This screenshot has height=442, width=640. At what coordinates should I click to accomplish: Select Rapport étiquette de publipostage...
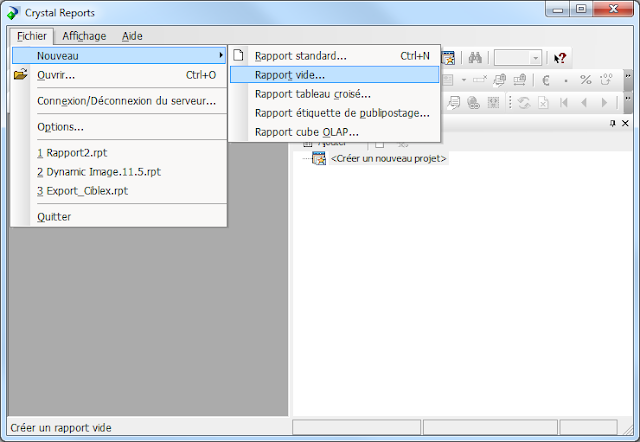pyautogui.click(x=335, y=113)
